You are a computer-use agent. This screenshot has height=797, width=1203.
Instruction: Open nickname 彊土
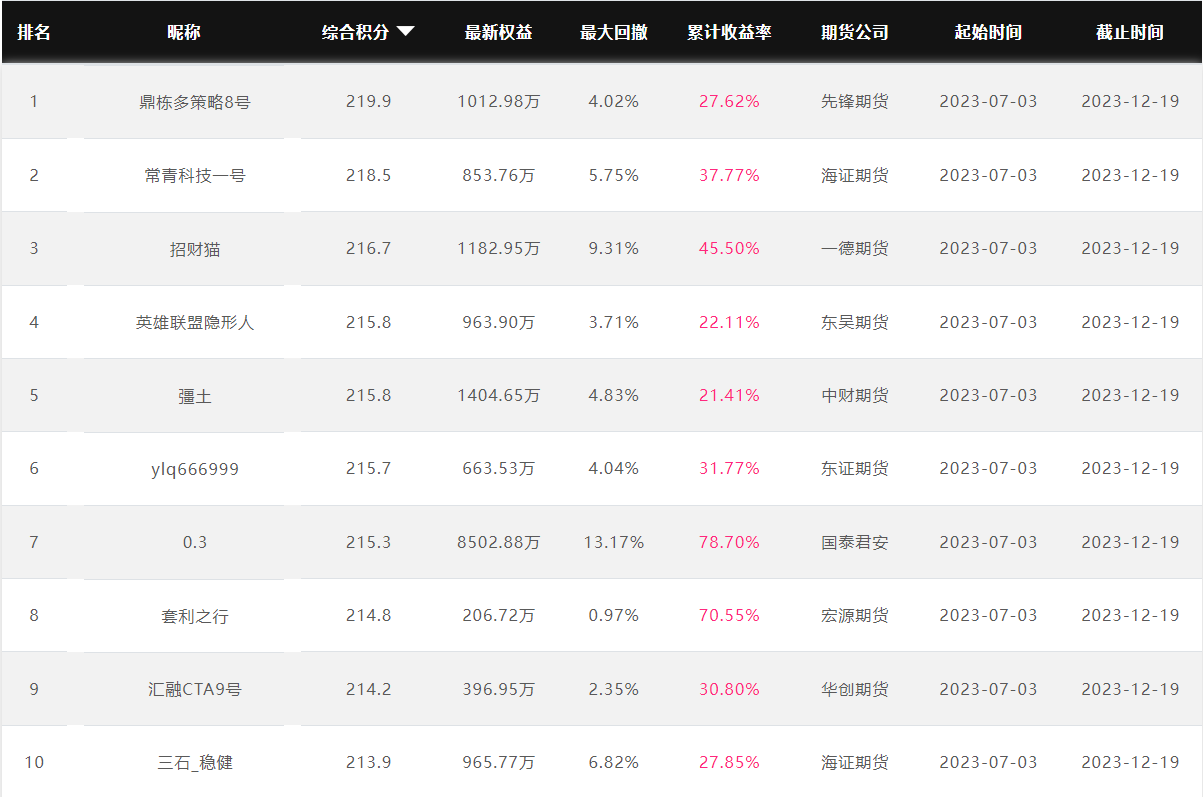195,396
